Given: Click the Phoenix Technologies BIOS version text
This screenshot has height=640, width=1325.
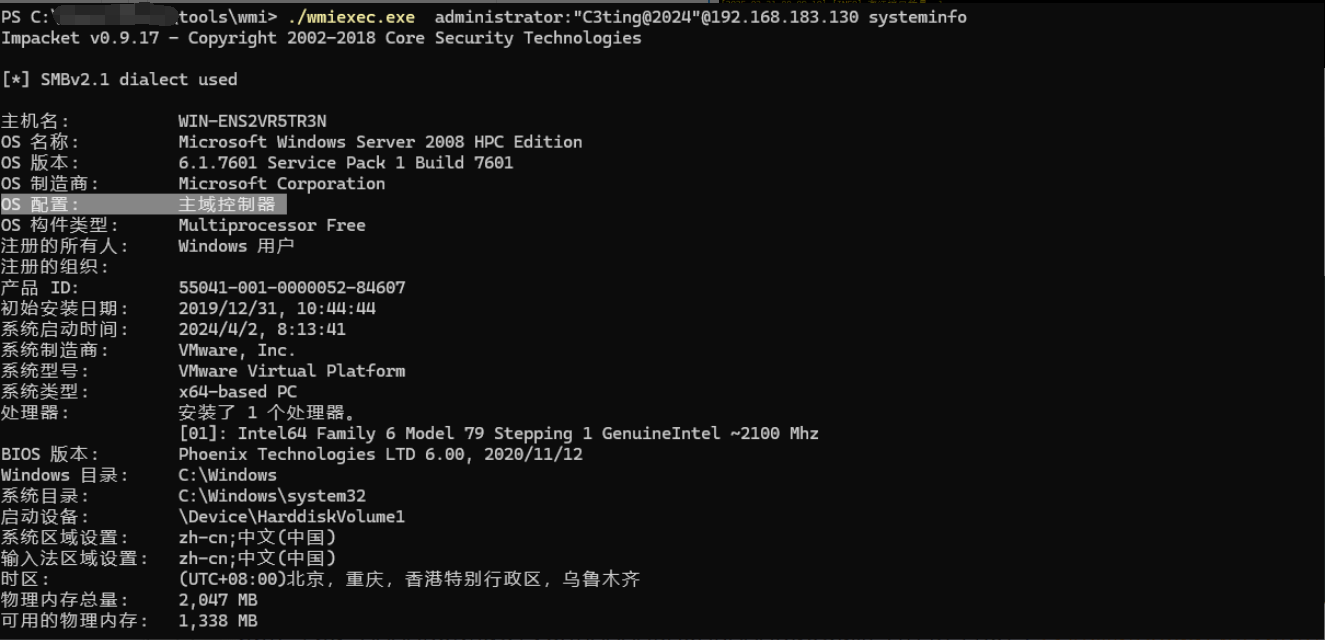Looking at the screenshot, I should click(380, 454).
